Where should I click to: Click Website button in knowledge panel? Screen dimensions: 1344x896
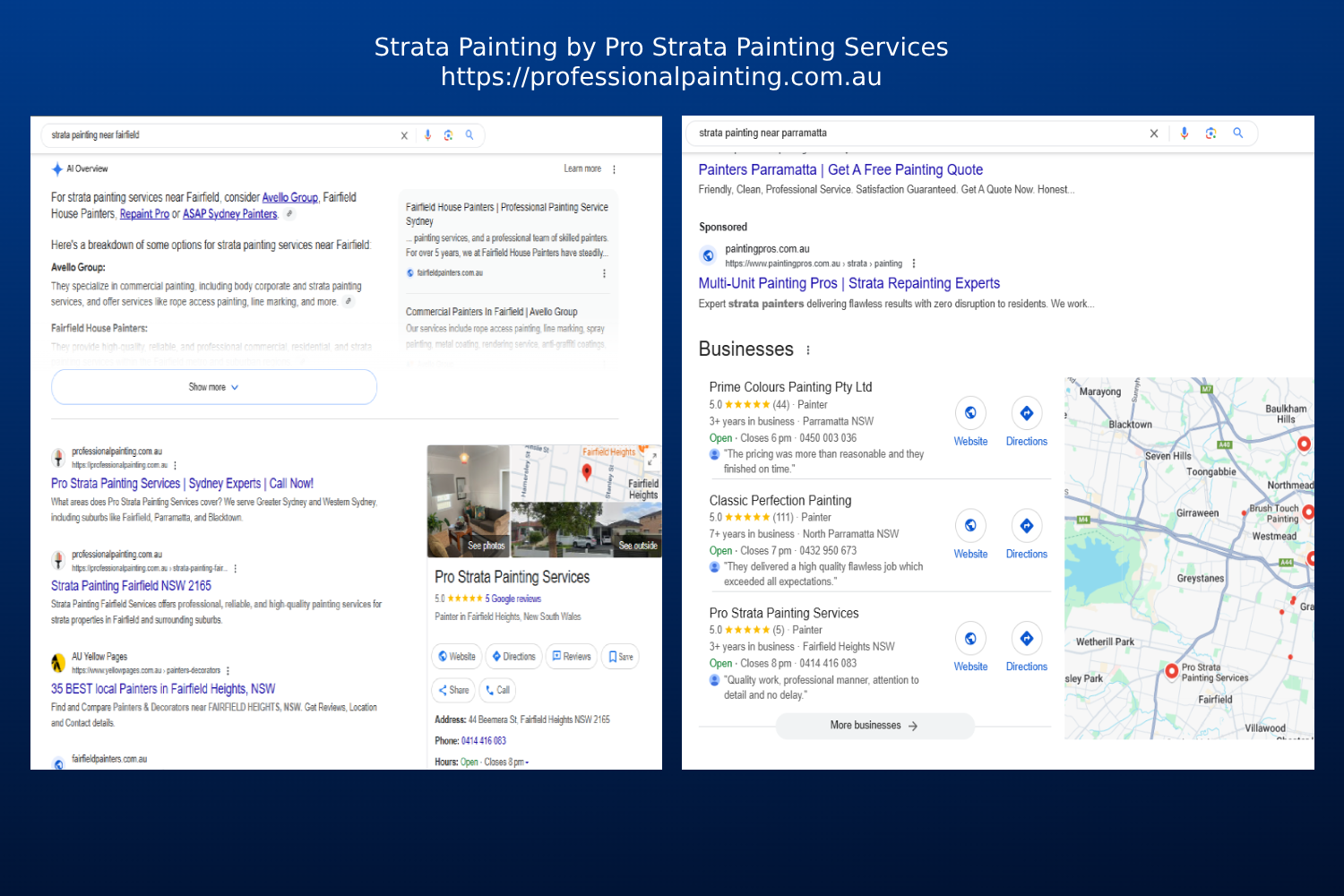(456, 657)
